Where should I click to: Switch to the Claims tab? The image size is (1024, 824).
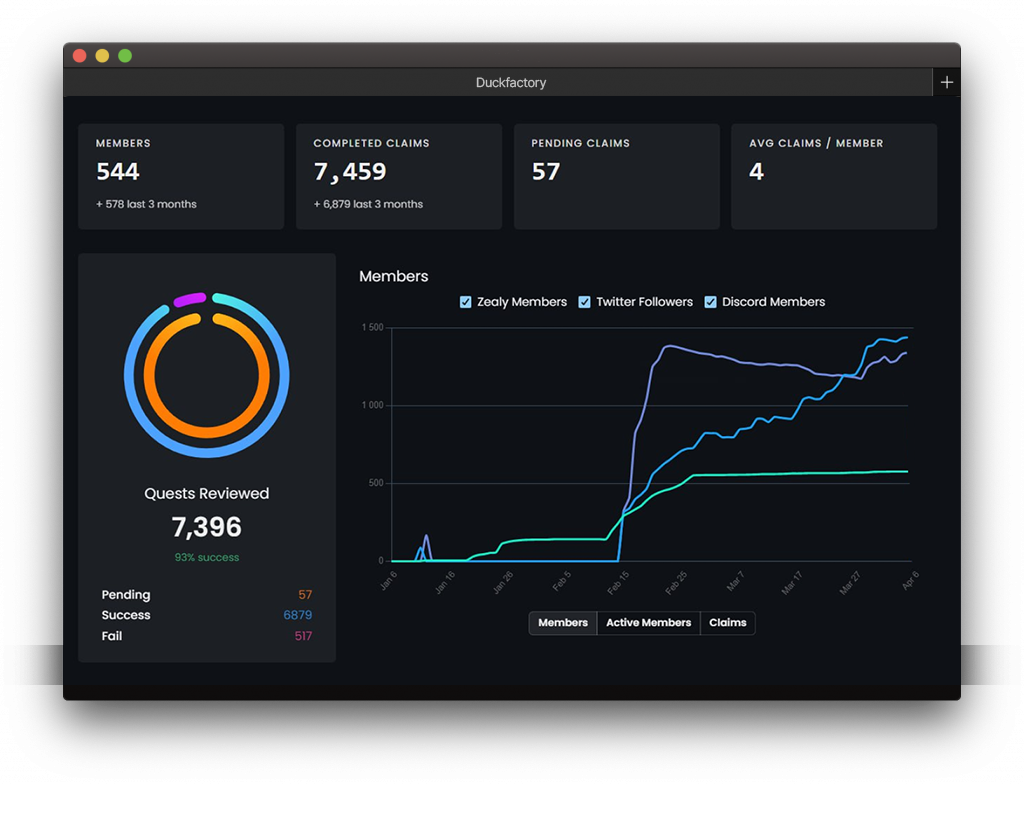[727, 623]
